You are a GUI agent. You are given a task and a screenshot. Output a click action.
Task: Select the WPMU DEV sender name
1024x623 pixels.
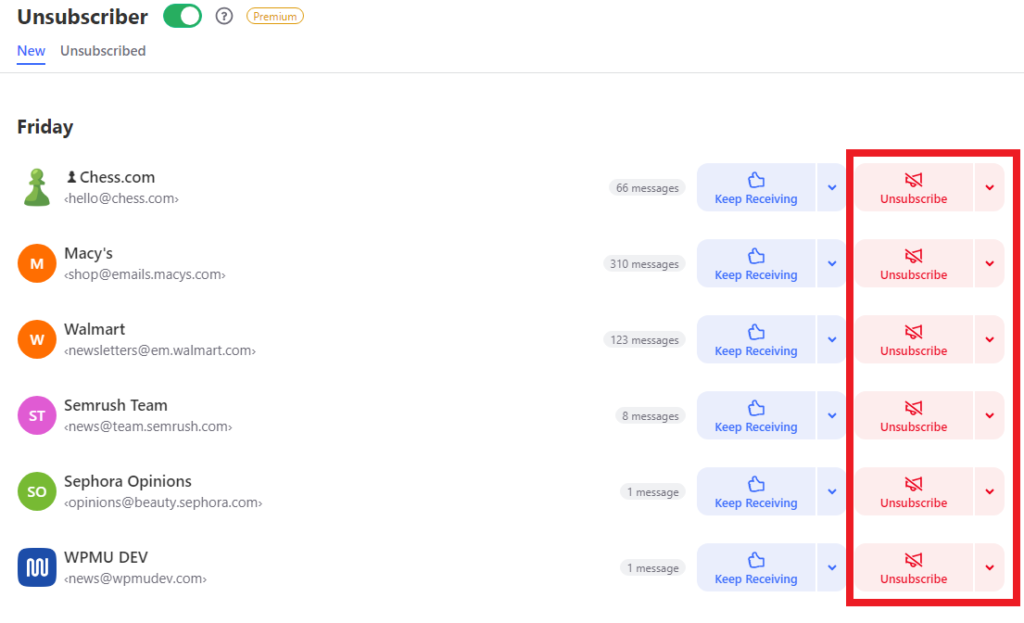click(x=106, y=557)
